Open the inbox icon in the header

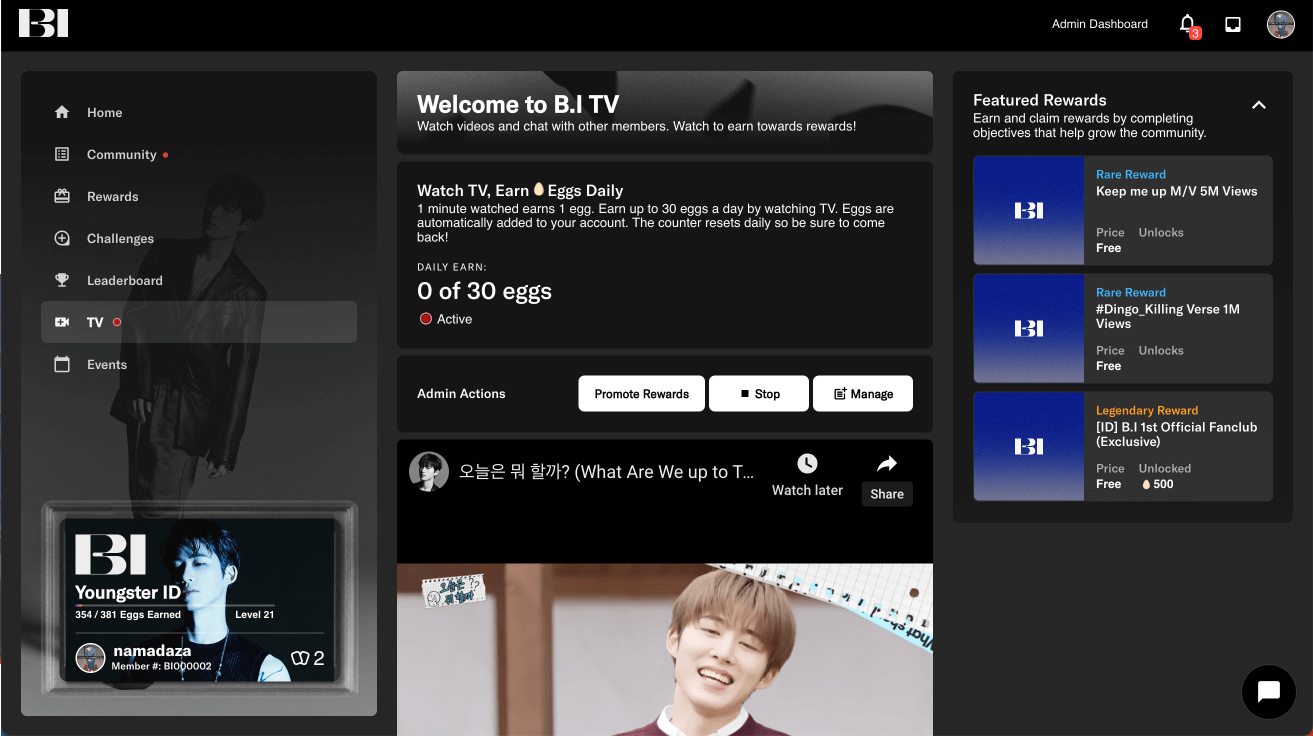click(1233, 24)
